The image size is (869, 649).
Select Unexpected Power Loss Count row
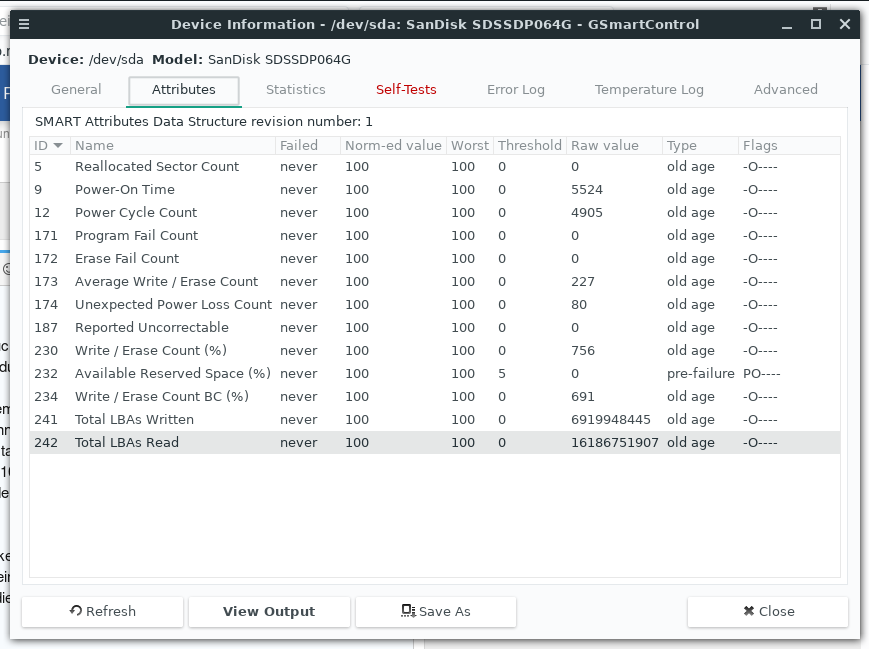click(435, 304)
